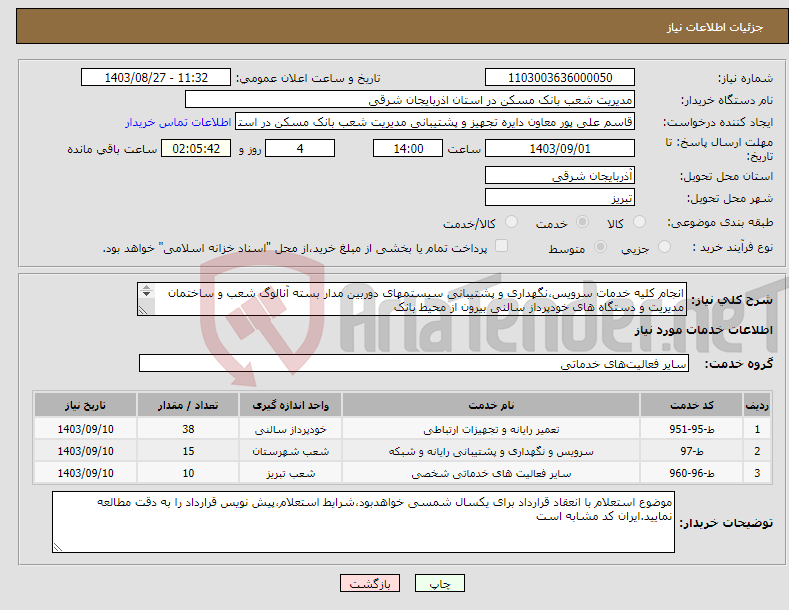Click the remaining time field 02:05:42

point(196,148)
